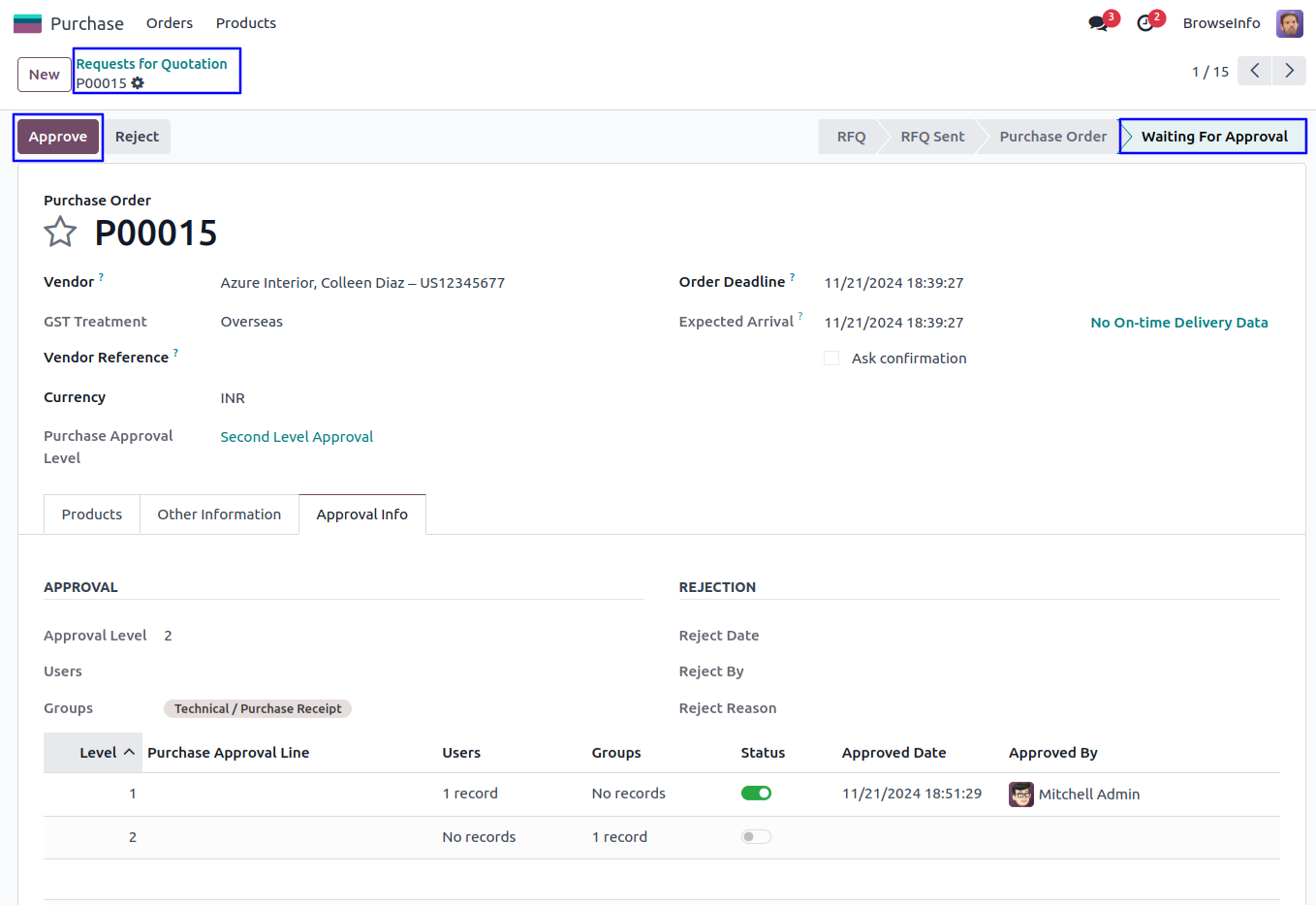Click the Approve button
1316x905 pixels.
click(58, 137)
